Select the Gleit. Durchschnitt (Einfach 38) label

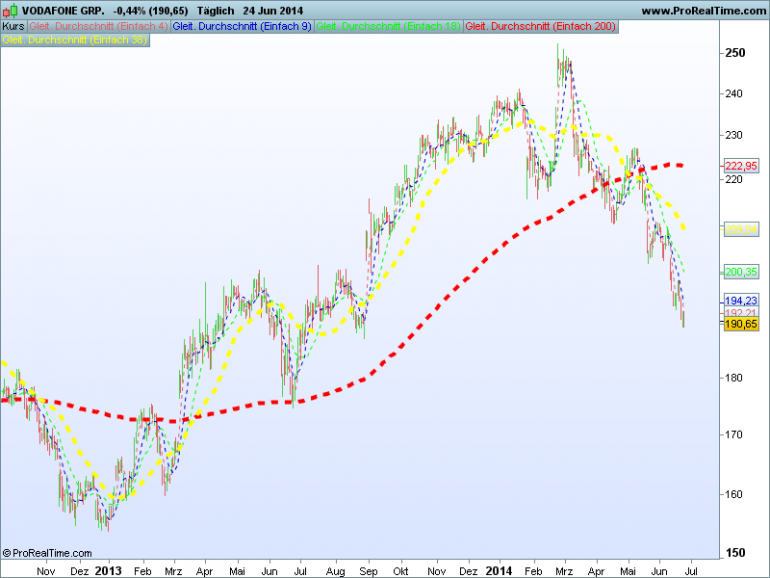(75, 40)
